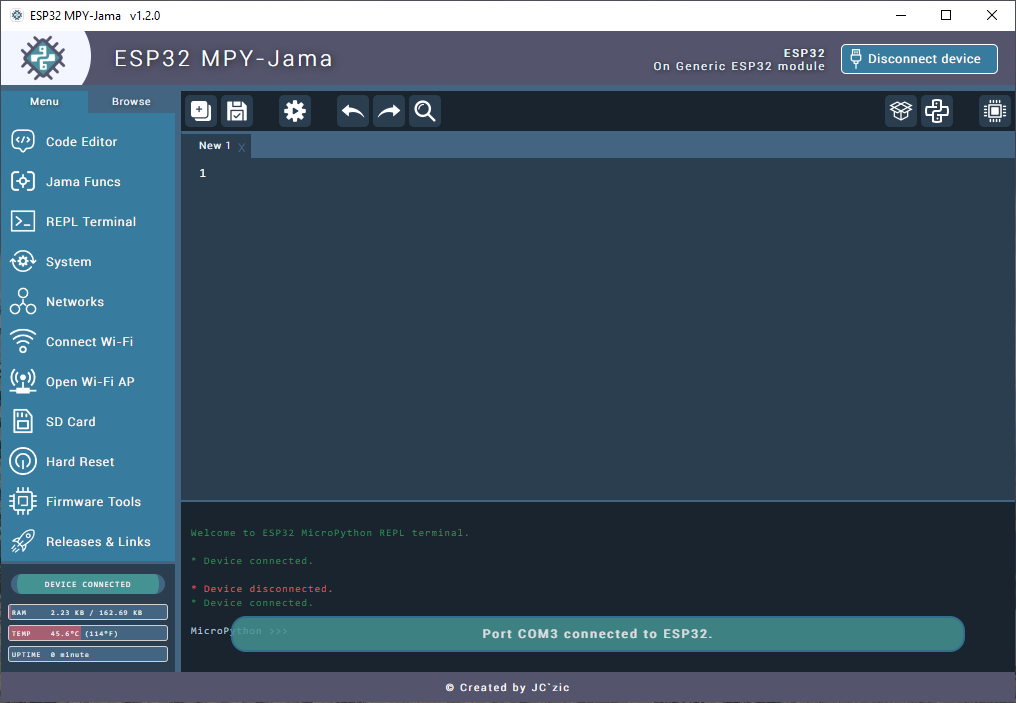The width and height of the screenshot is (1016, 703).
Task: Click the Jama Funcs target icon
Action: (x=23, y=181)
